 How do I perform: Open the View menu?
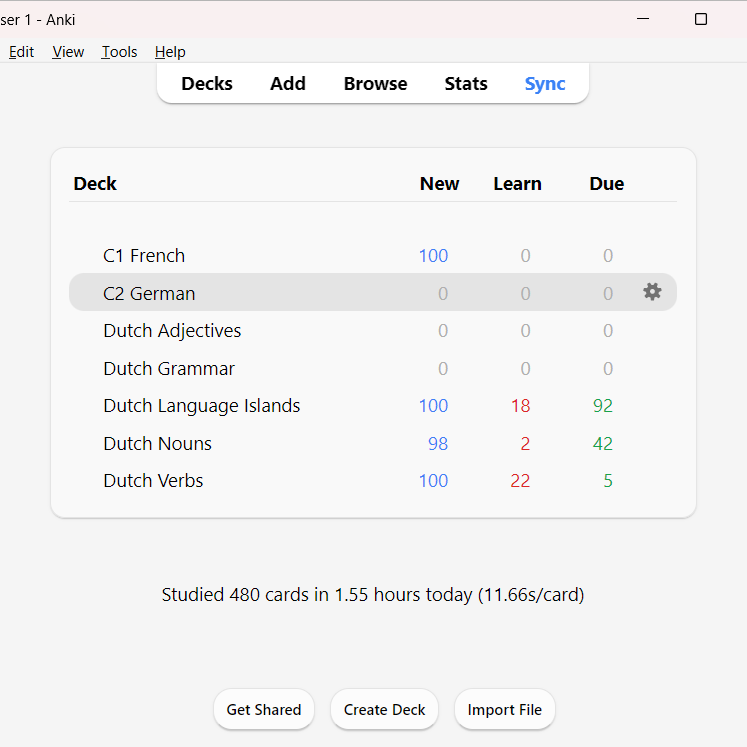point(68,52)
